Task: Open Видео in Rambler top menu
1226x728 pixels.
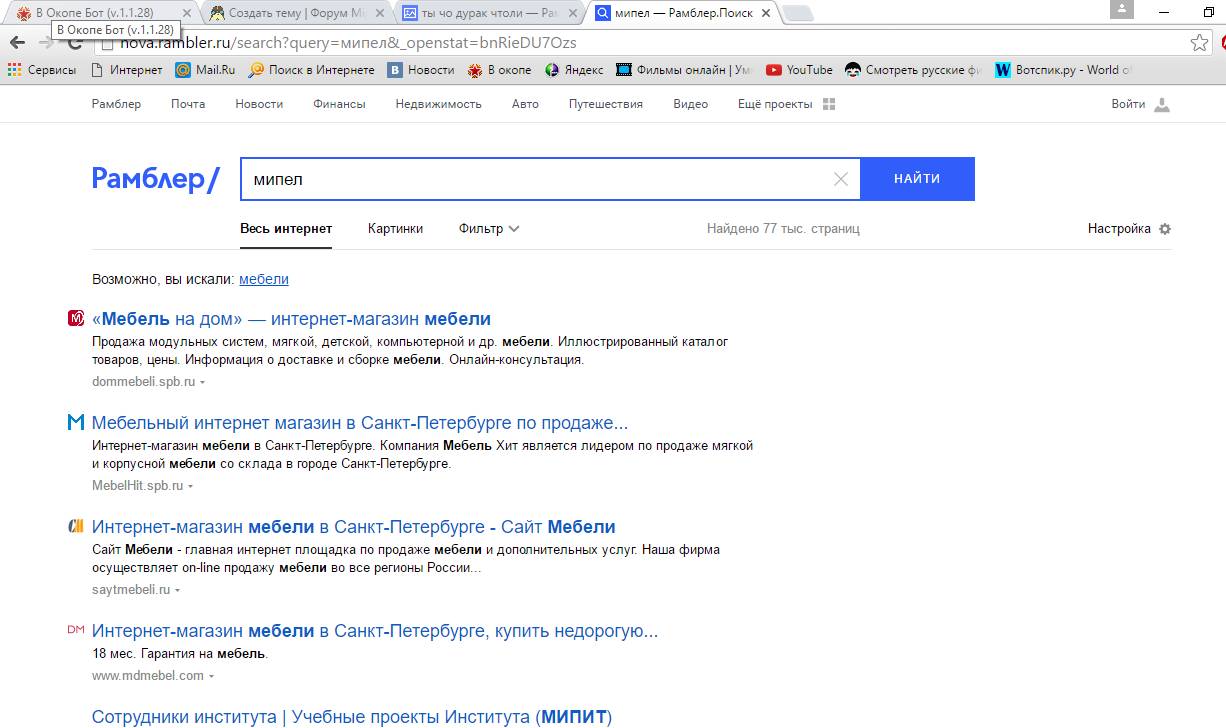Action: [690, 104]
